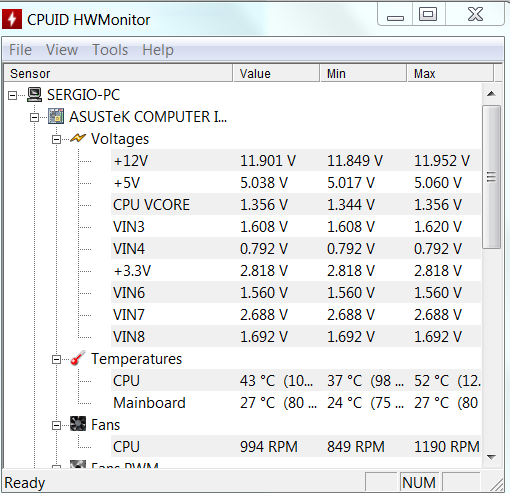The height and width of the screenshot is (493, 510).
Task: Select the +5V voltage row
Action: 296,182
